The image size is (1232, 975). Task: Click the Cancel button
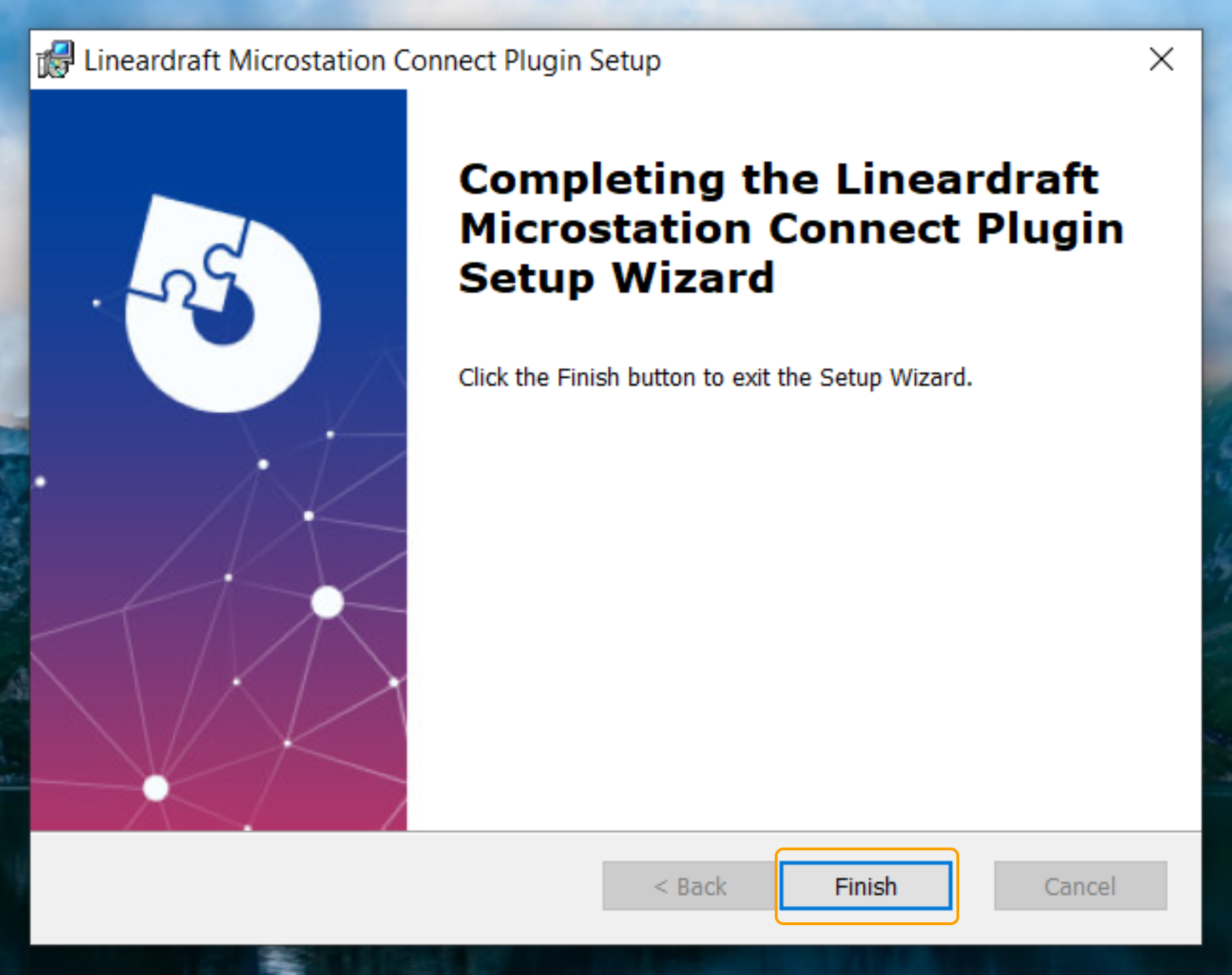click(x=1080, y=886)
